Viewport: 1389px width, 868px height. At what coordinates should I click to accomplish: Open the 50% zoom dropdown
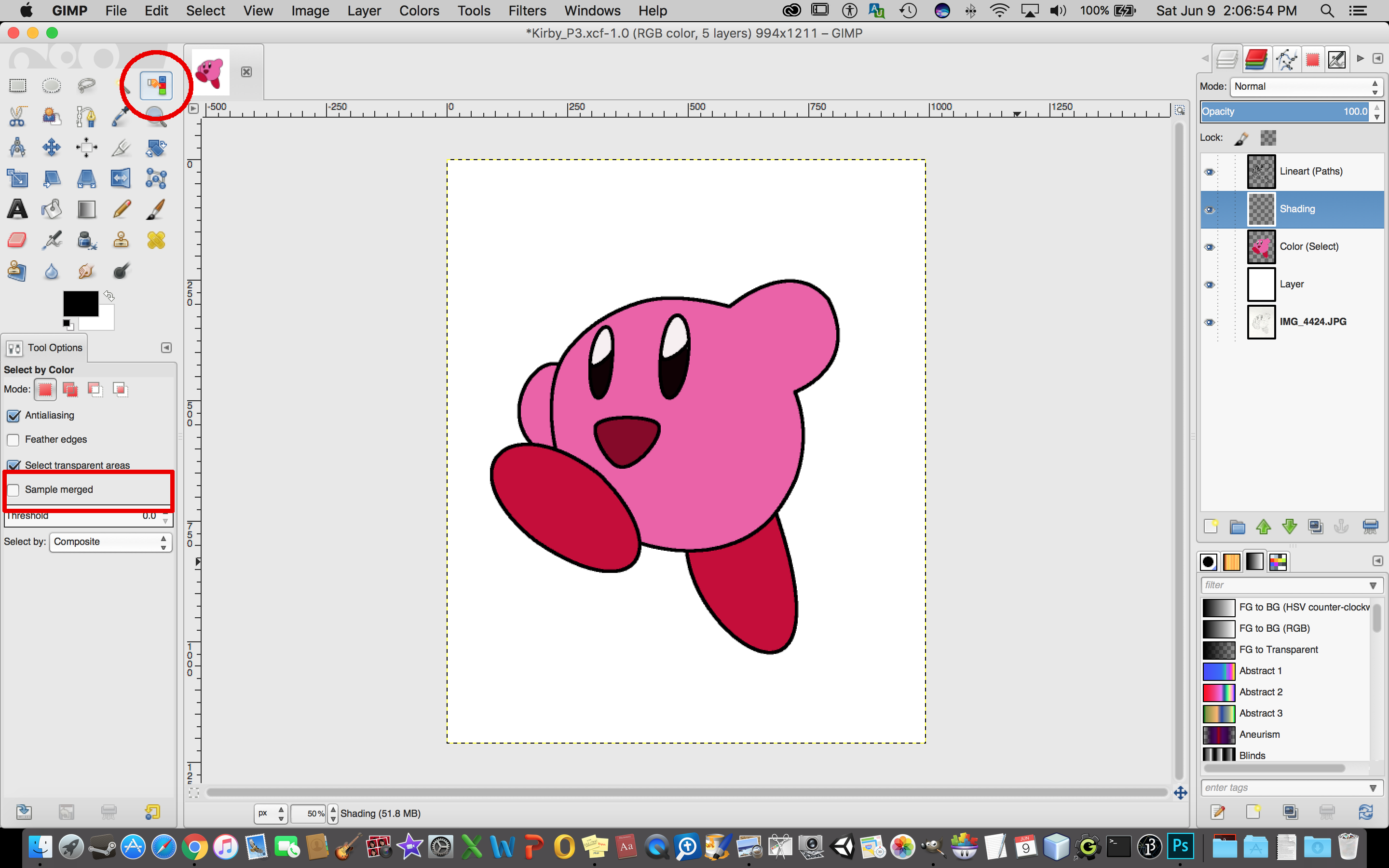point(333,814)
